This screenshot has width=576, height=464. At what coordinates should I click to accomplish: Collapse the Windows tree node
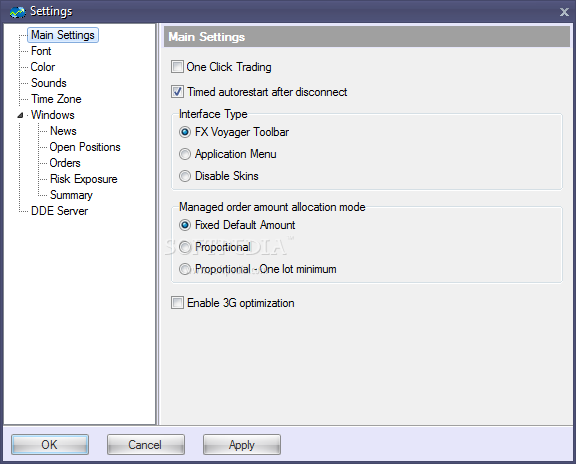click(20, 115)
